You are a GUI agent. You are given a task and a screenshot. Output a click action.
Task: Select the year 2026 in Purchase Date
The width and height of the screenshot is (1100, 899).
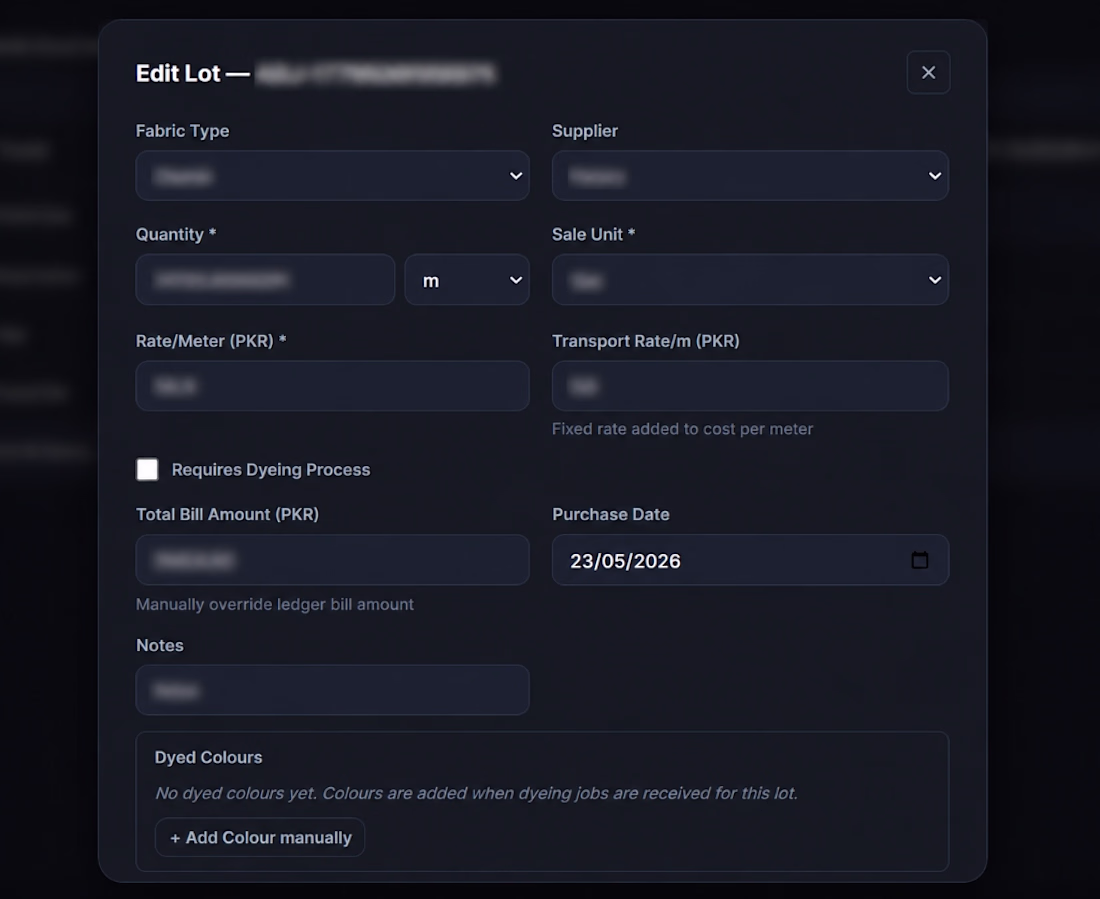pos(657,561)
